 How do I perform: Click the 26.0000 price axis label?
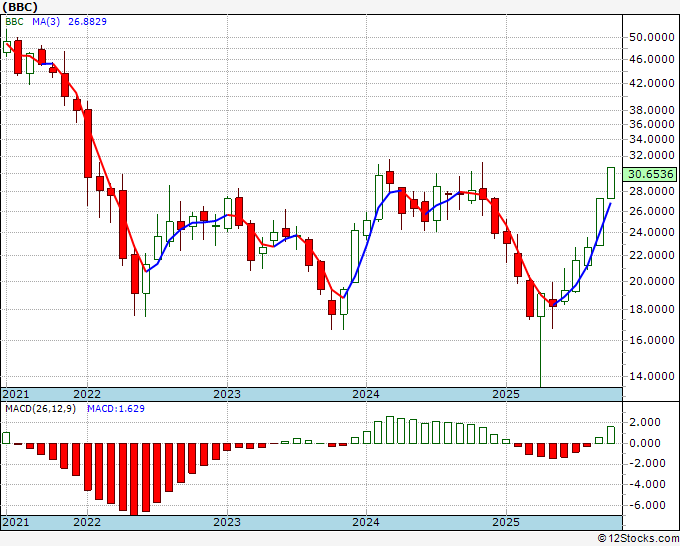click(x=651, y=211)
